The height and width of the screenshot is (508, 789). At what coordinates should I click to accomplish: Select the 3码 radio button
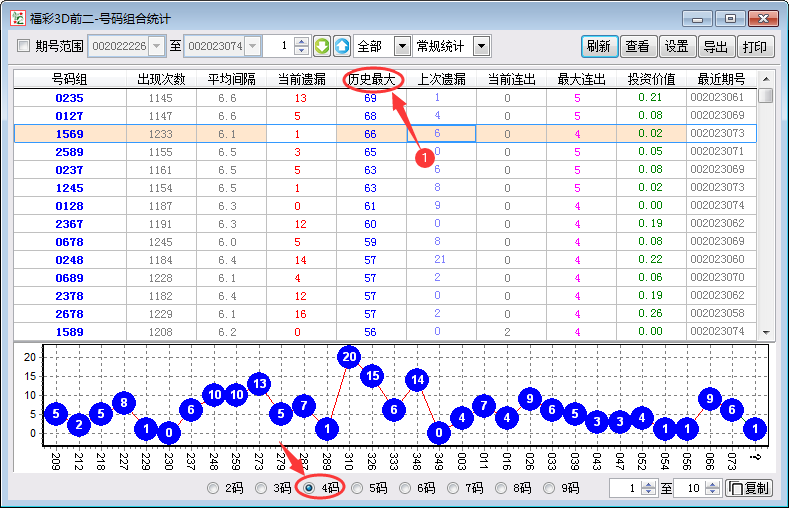pos(261,488)
